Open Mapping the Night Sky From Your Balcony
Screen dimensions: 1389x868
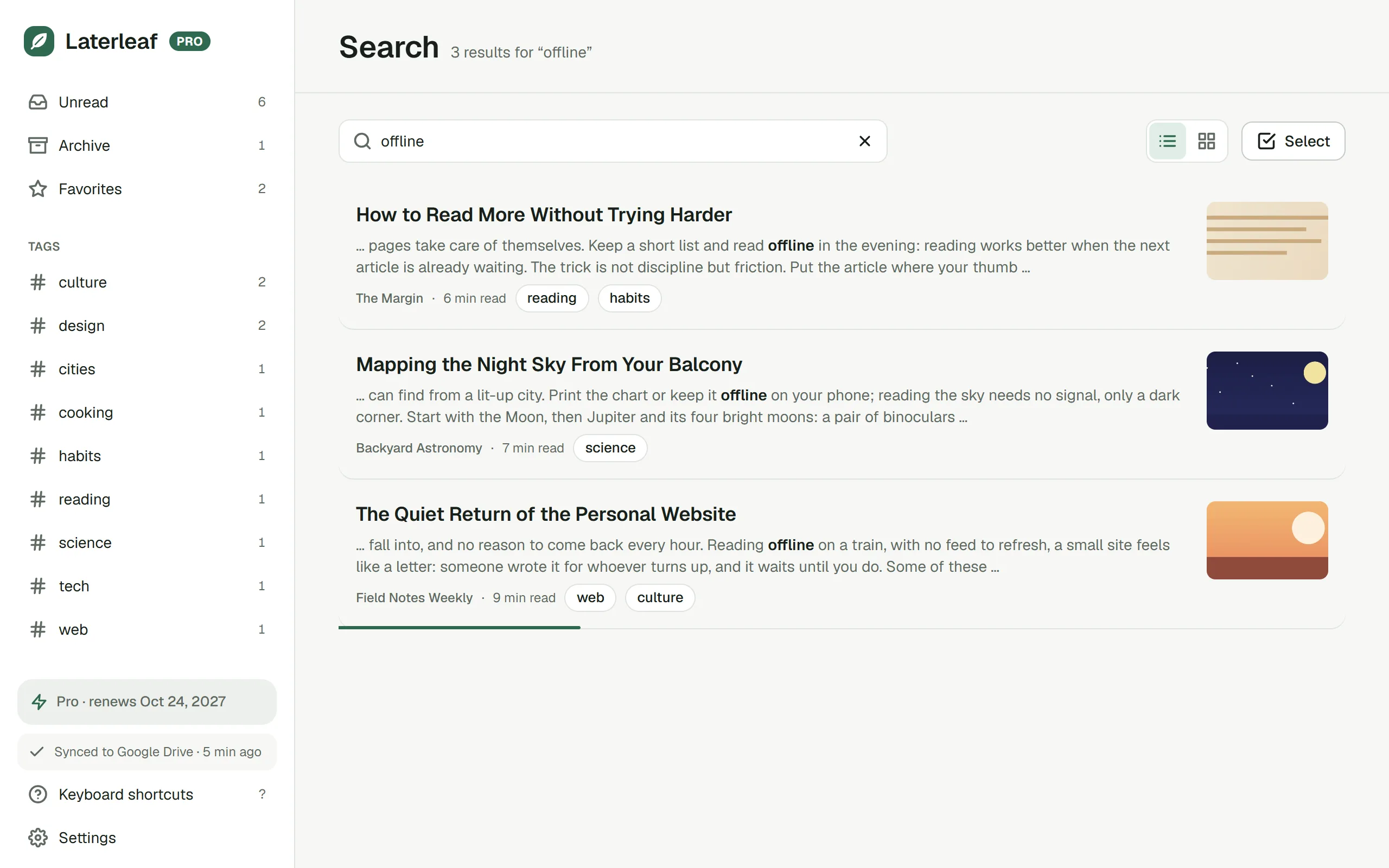coord(549,365)
